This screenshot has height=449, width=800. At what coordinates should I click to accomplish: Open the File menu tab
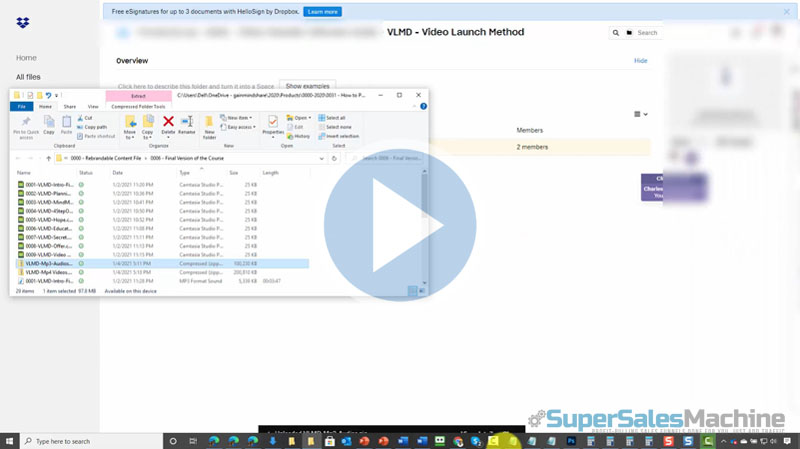(x=22, y=106)
